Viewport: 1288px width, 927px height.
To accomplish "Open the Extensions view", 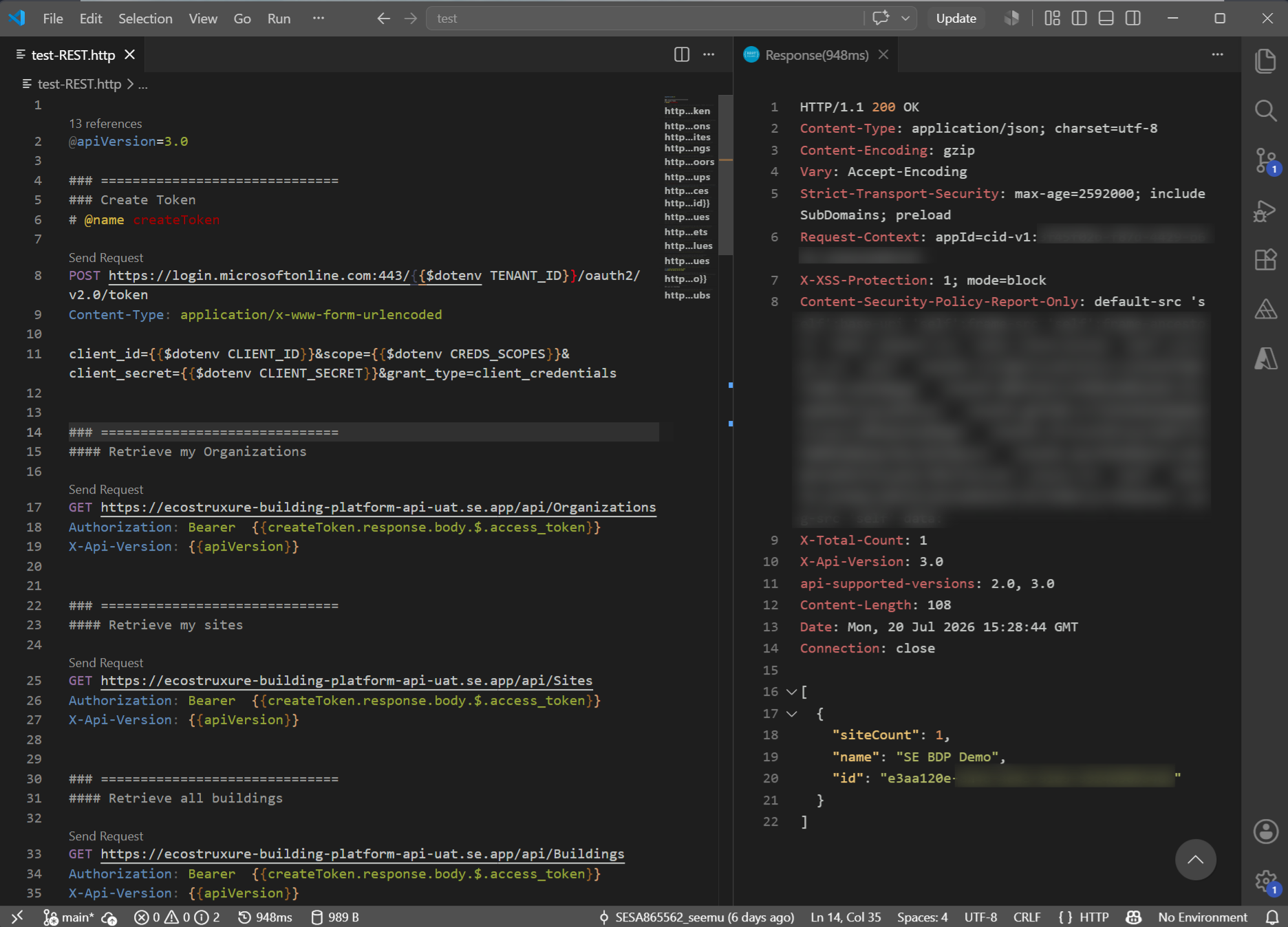I will [1265, 260].
